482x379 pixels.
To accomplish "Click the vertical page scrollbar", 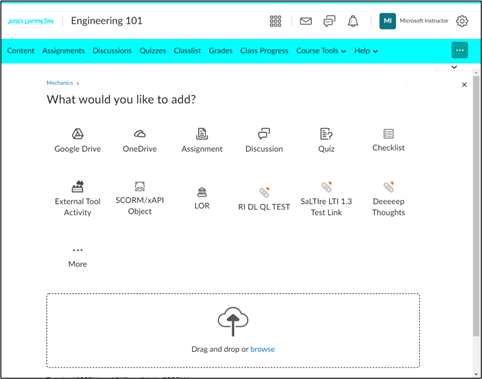I will point(476,207).
